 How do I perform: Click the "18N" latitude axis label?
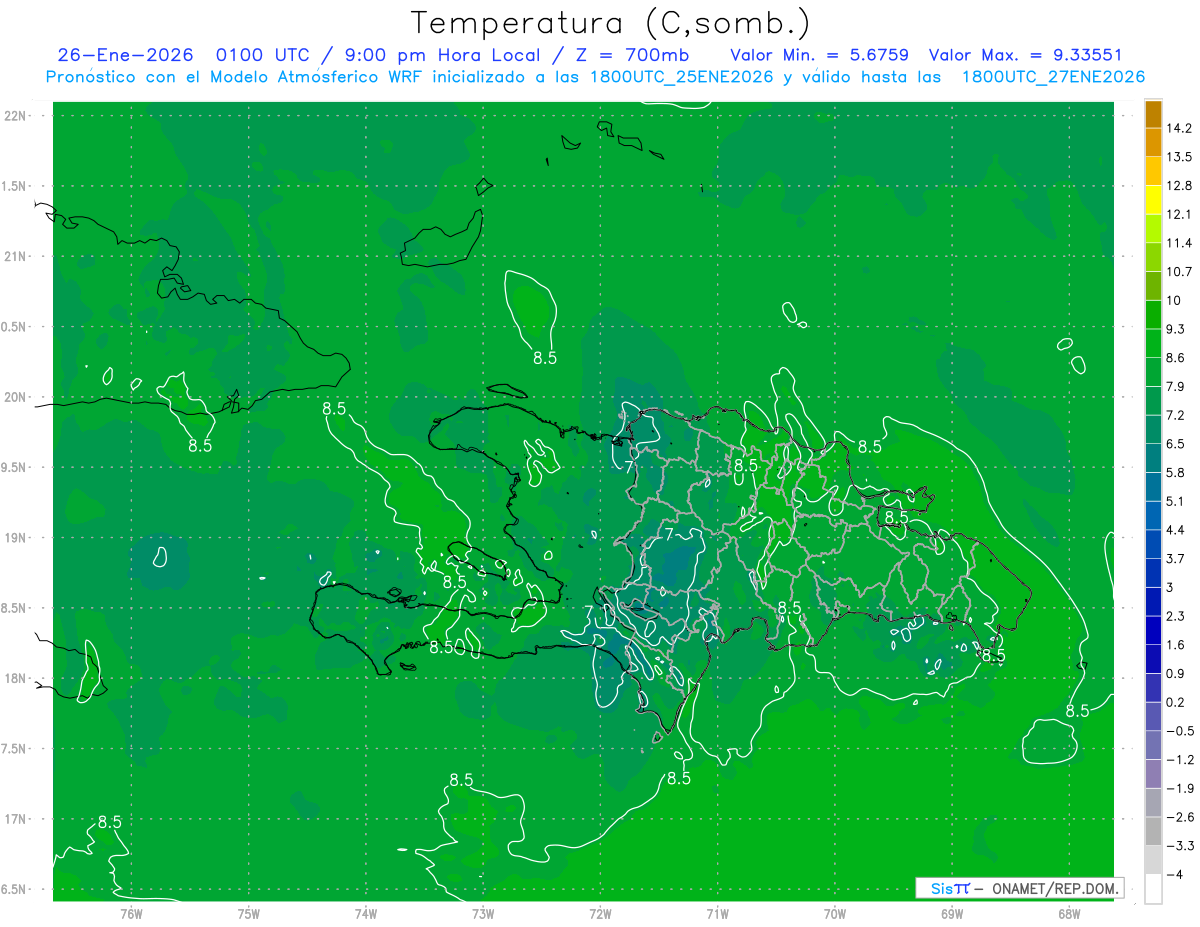point(15,679)
